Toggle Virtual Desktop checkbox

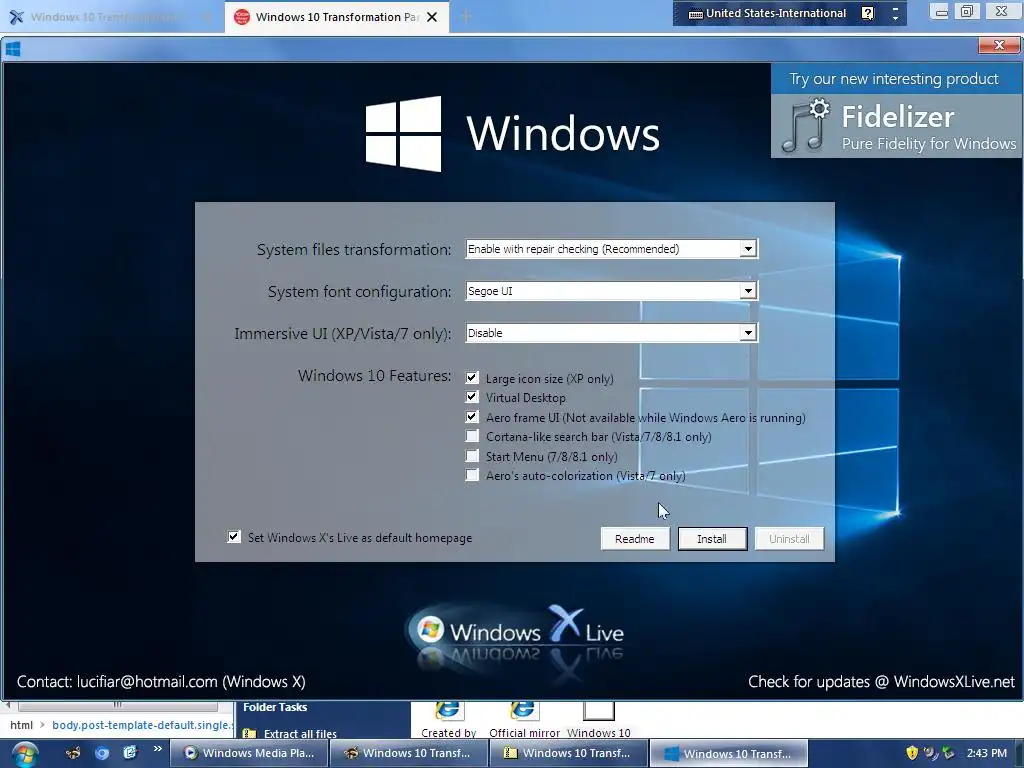(472, 397)
